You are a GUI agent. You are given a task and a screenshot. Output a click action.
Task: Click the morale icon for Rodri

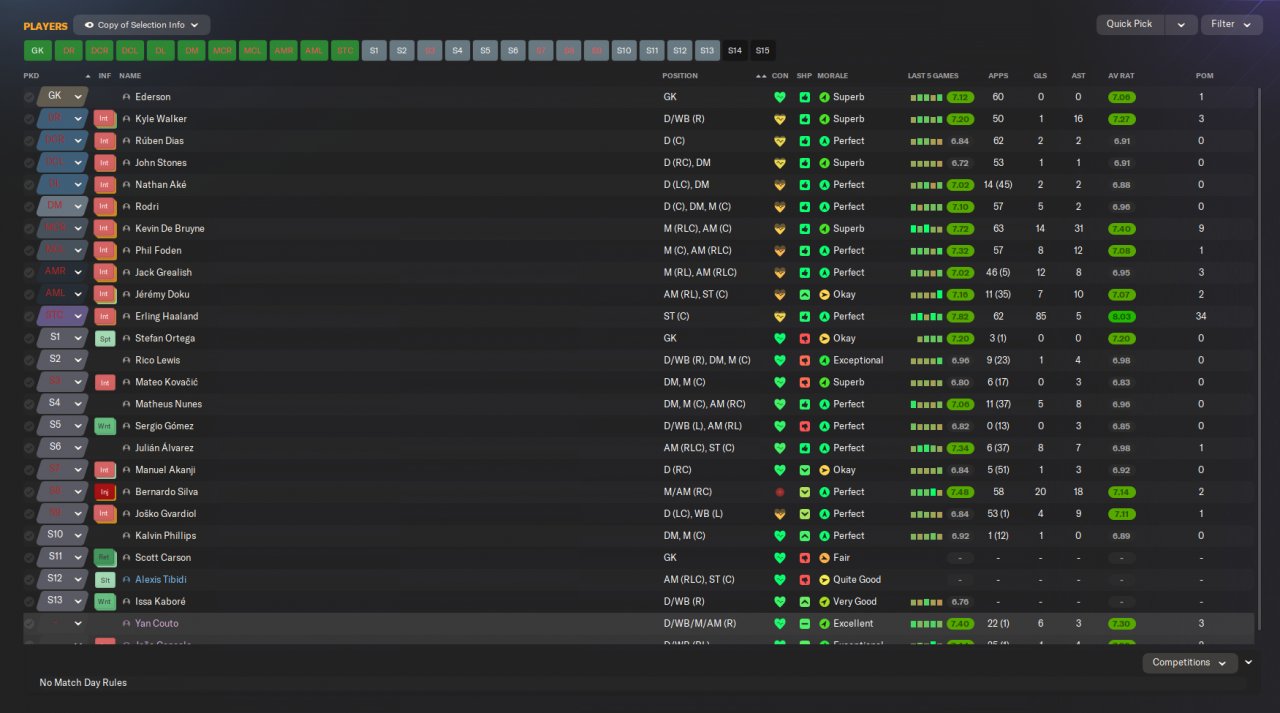tap(824, 207)
